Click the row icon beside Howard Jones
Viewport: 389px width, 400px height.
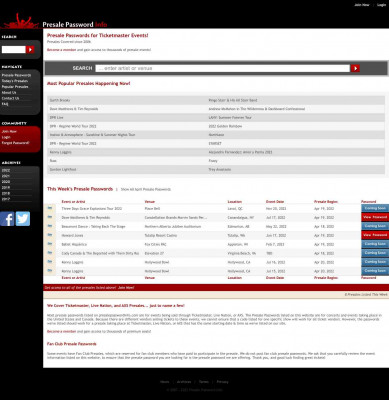click(x=50, y=235)
